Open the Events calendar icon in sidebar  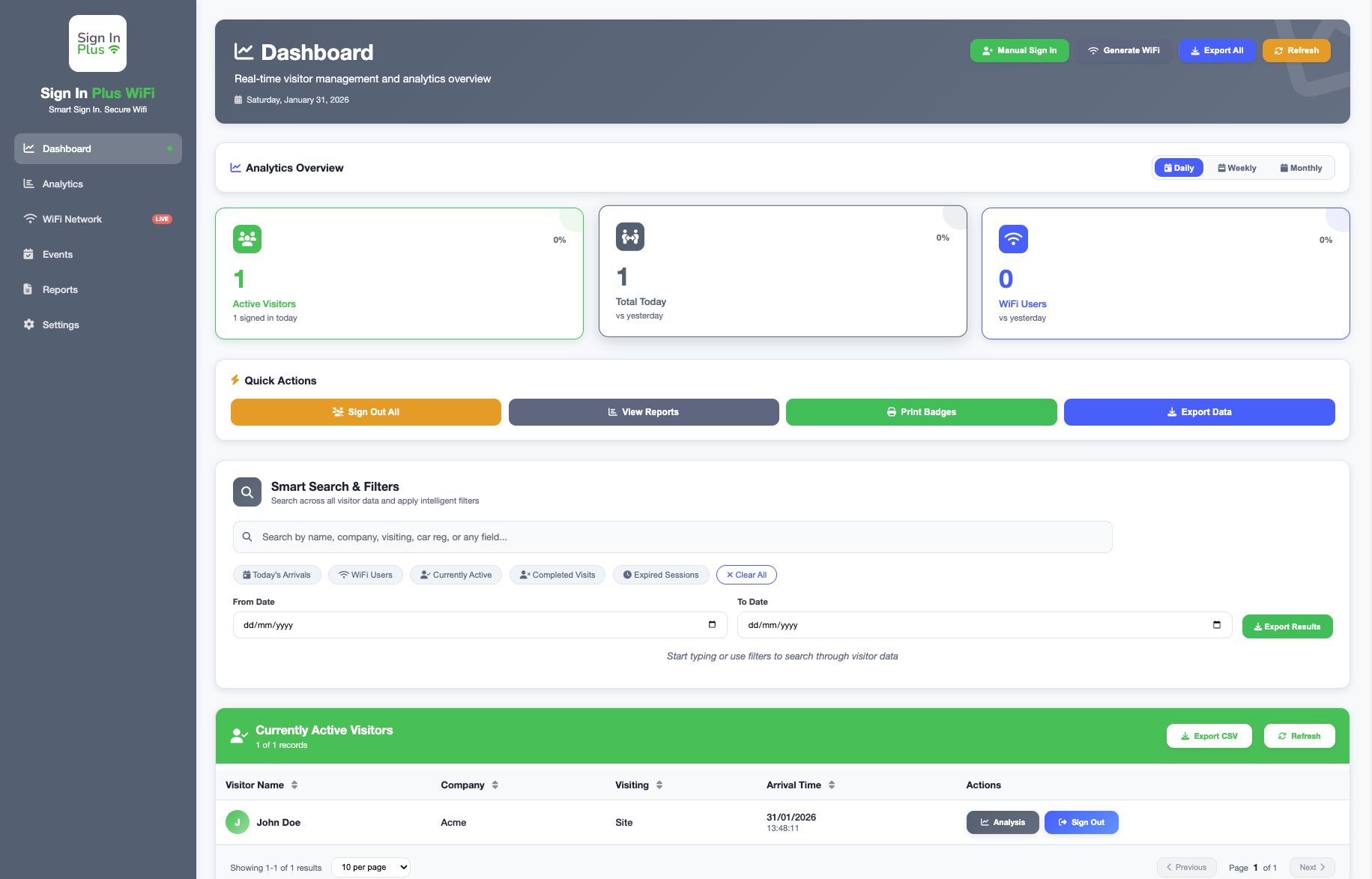tap(28, 254)
